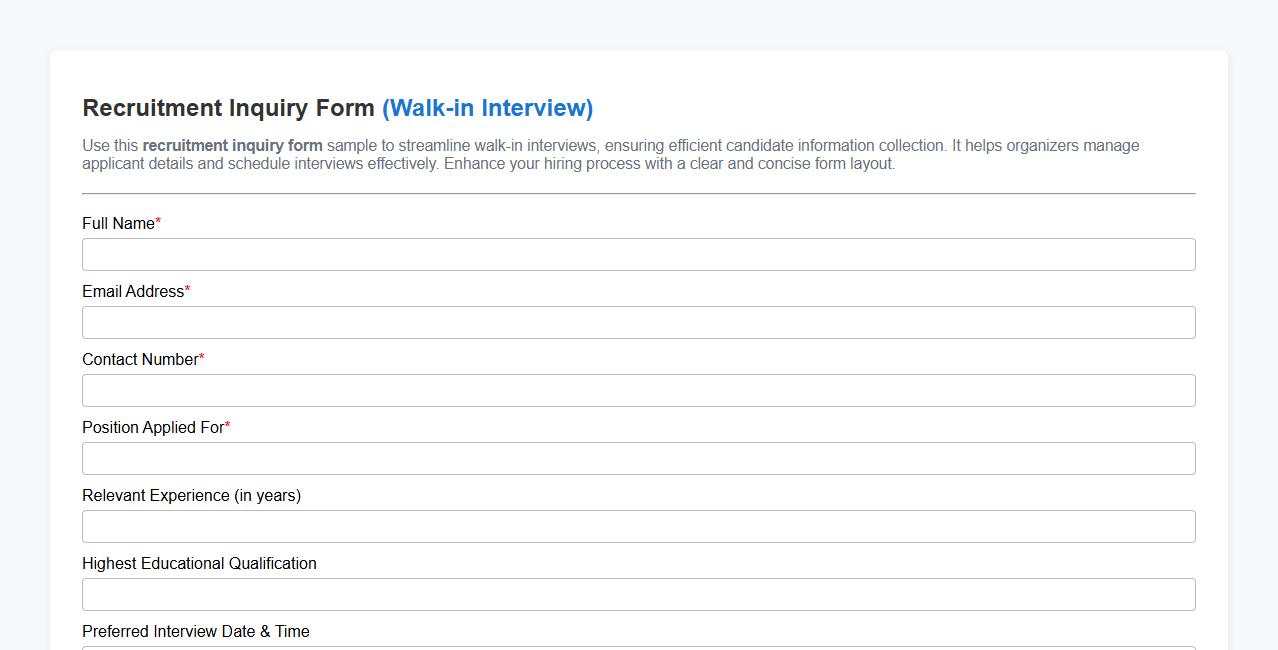Select the Position Applied For label
Viewport: 1278px width, 650px height.
151,427
